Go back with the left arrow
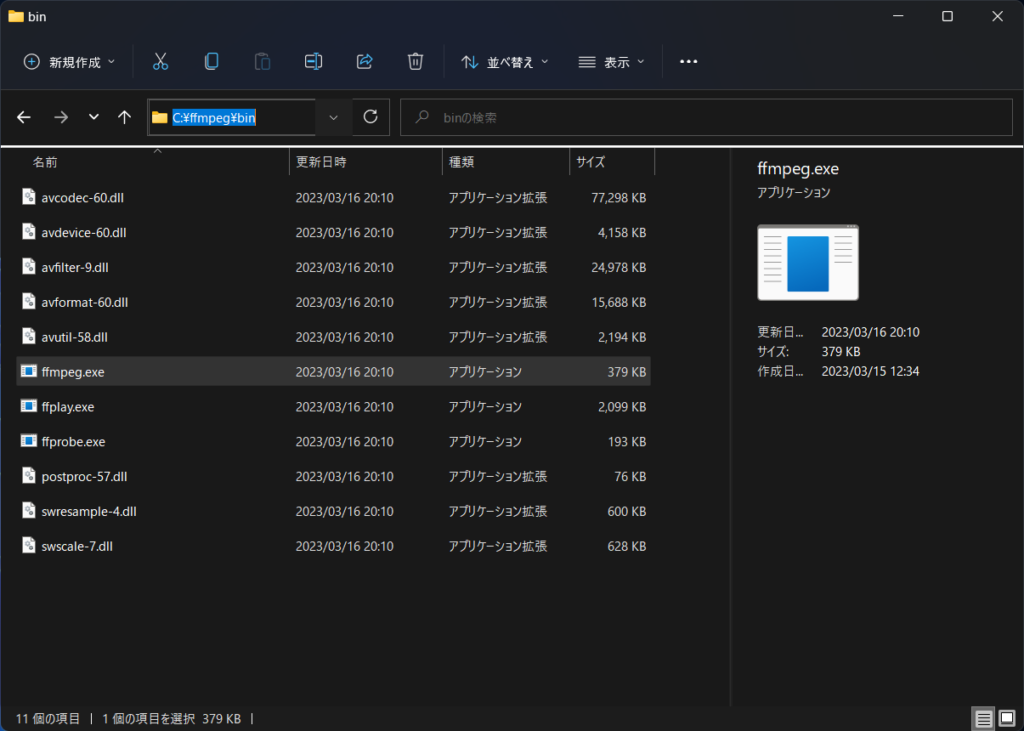 point(24,118)
